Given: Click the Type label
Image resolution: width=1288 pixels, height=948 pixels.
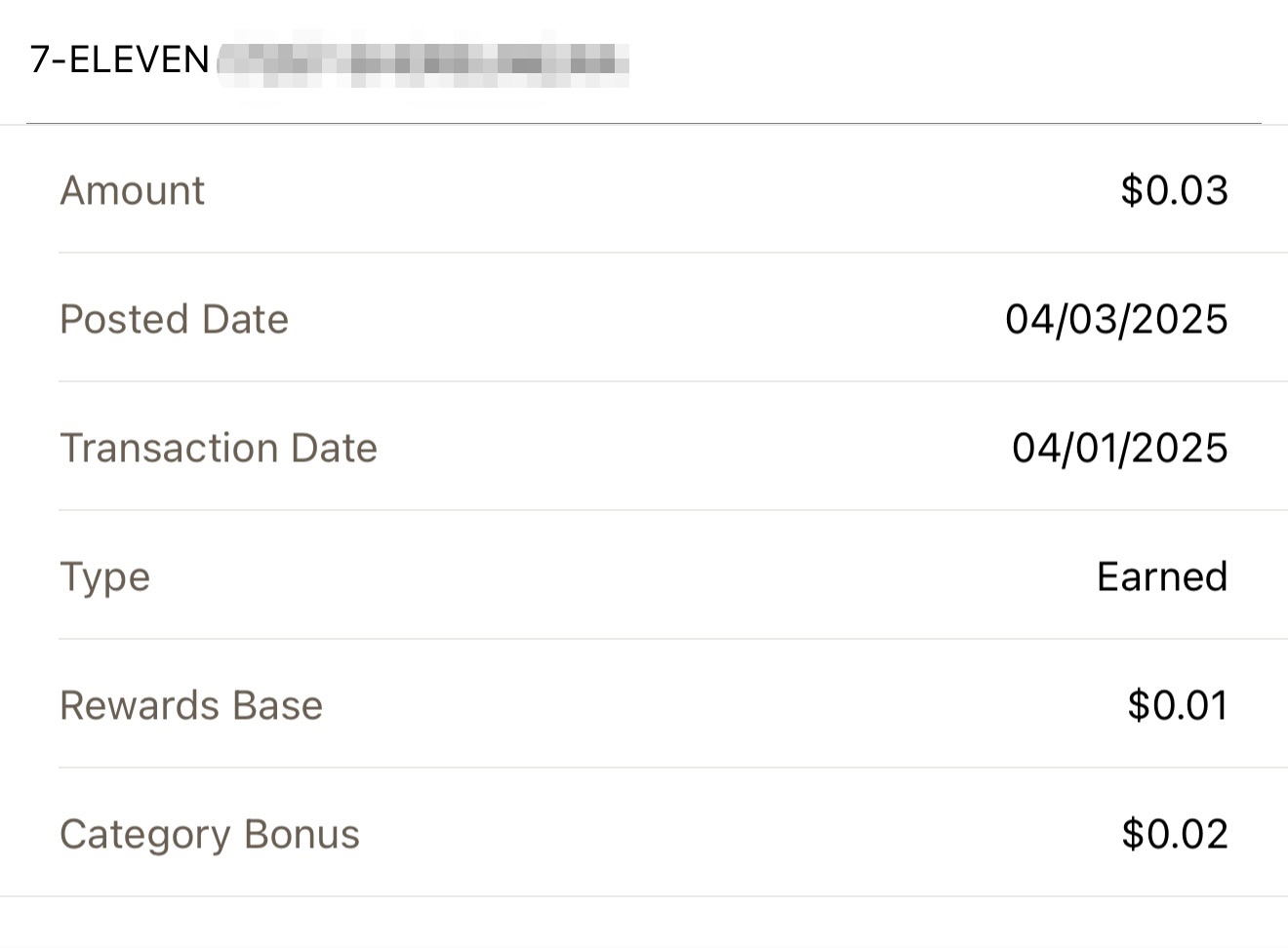Looking at the screenshot, I should (x=104, y=577).
